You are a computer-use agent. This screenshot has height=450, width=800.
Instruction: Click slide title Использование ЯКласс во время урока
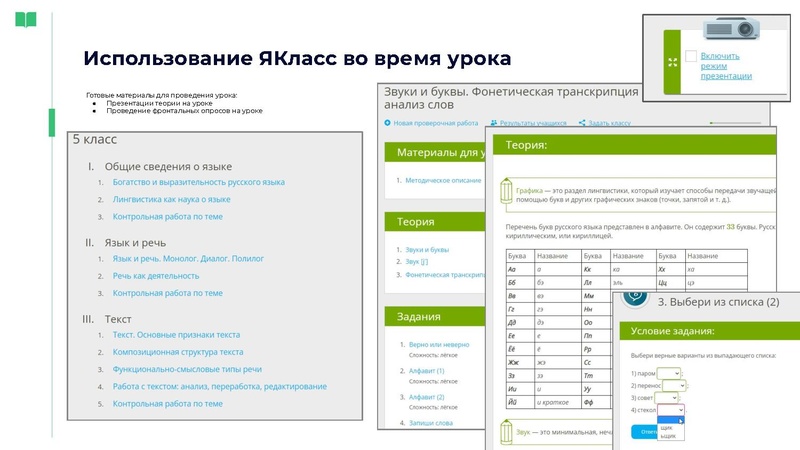coord(297,59)
